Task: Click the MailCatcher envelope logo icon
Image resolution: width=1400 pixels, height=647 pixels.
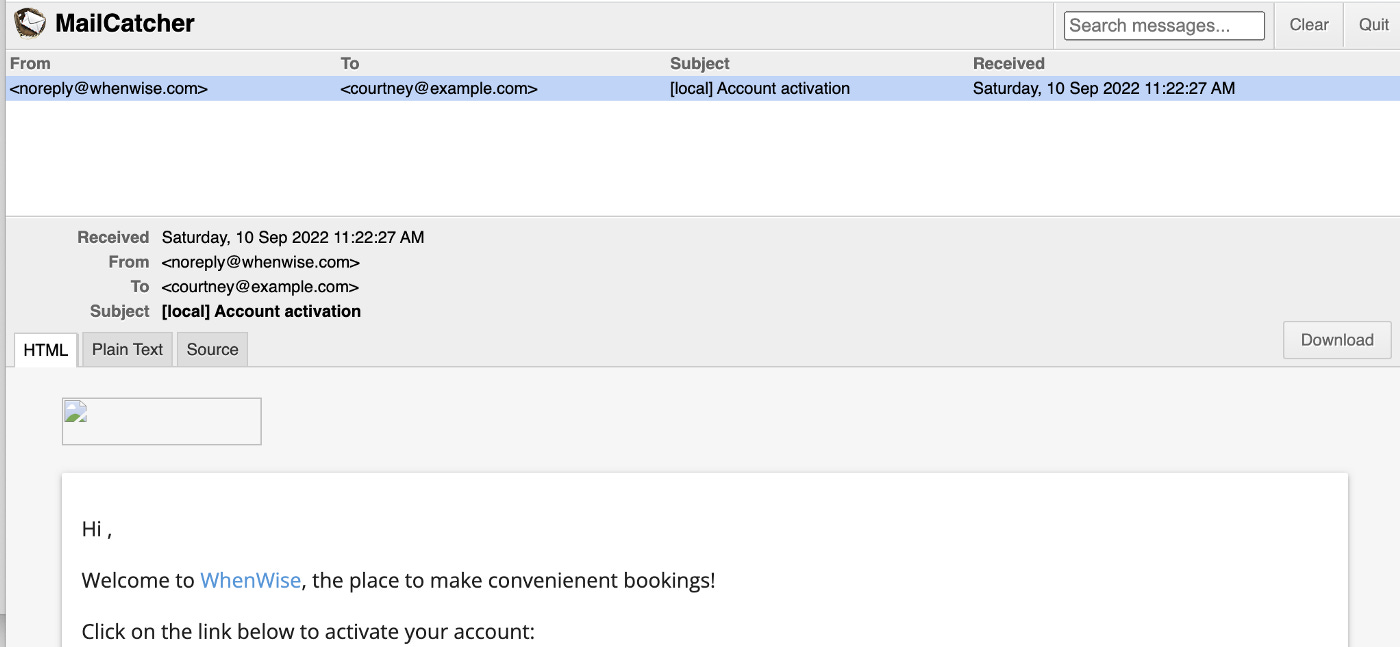Action: coord(29,22)
